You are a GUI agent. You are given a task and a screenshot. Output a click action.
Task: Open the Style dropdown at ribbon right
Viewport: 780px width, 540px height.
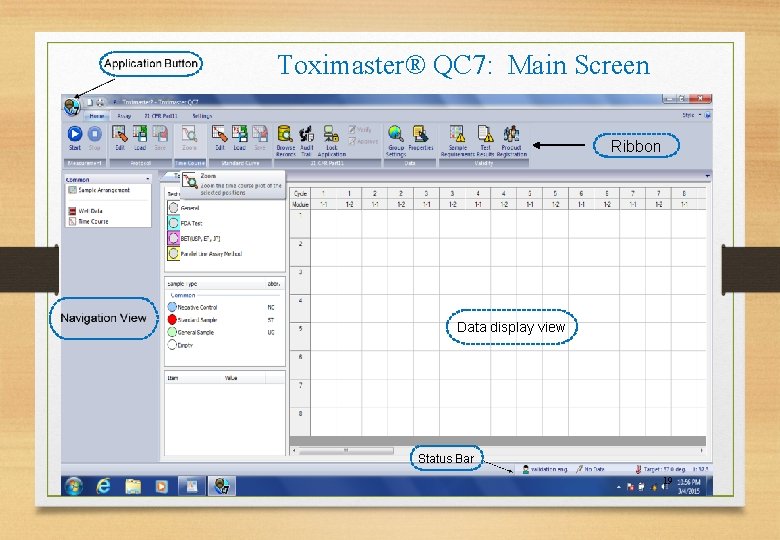point(692,115)
